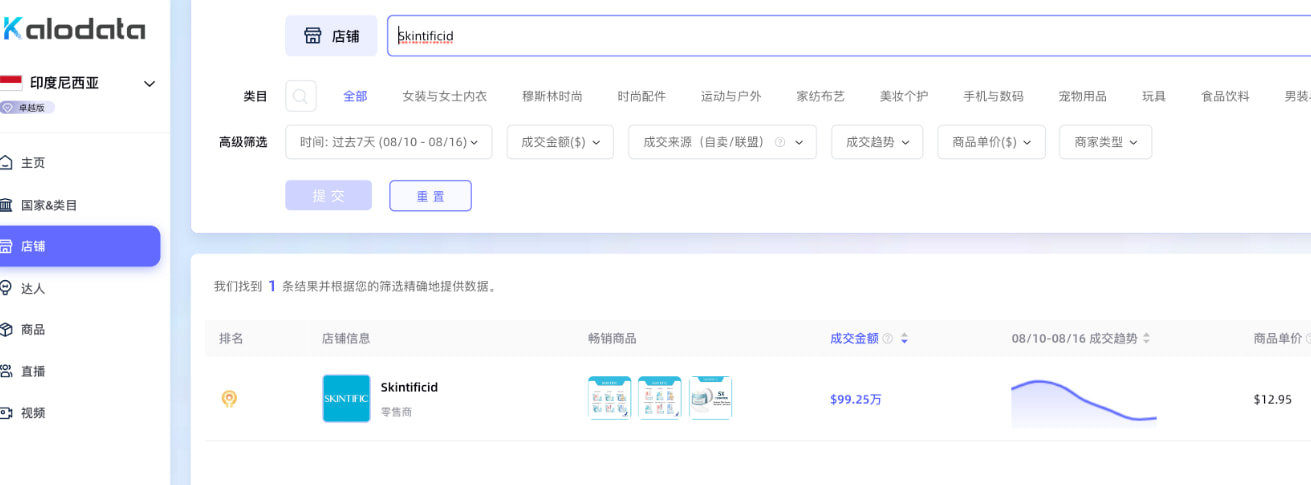This screenshot has width=1311, height=485.
Task: Click the 重置 reset button
Action: tap(430, 195)
